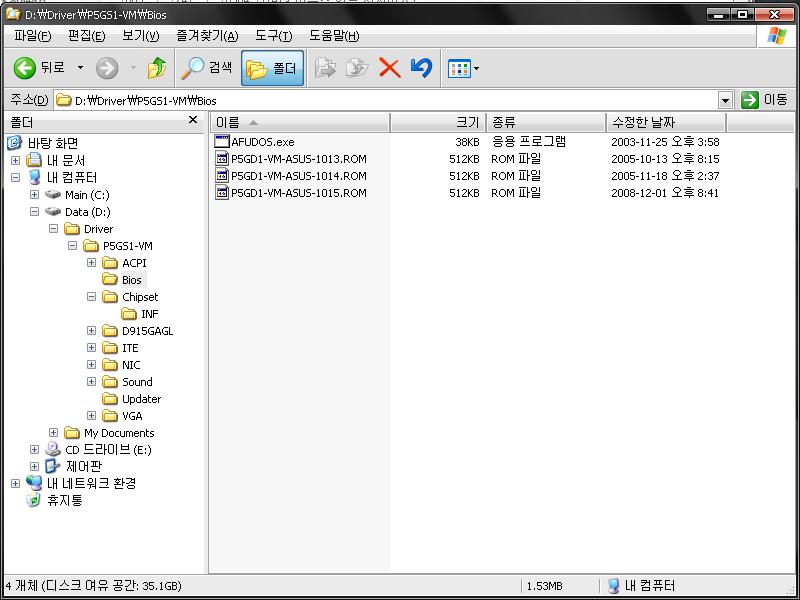800x600 pixels.
Task: Click the 내 컴퓨터 computer icon in tree
Action: click(x=34, y=177)
